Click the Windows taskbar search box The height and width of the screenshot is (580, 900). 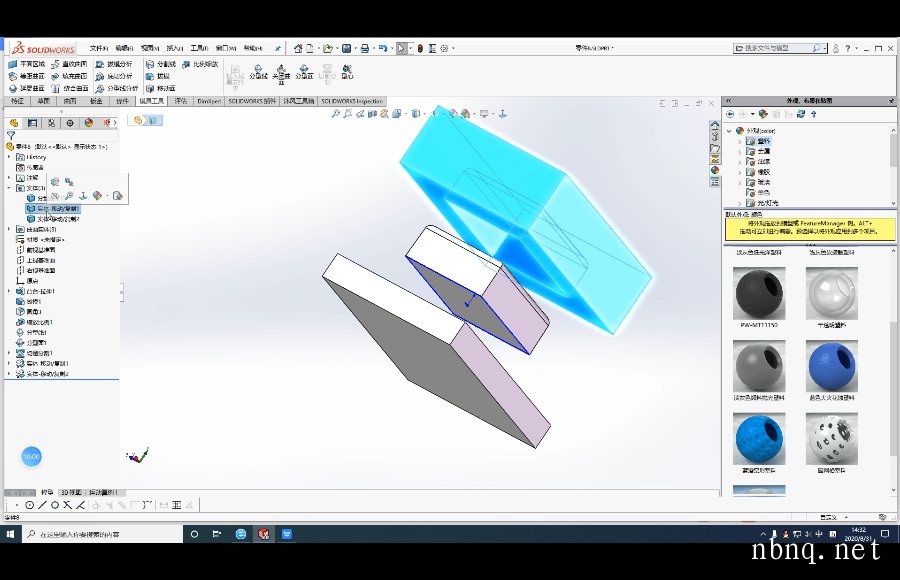pos(103,534)
